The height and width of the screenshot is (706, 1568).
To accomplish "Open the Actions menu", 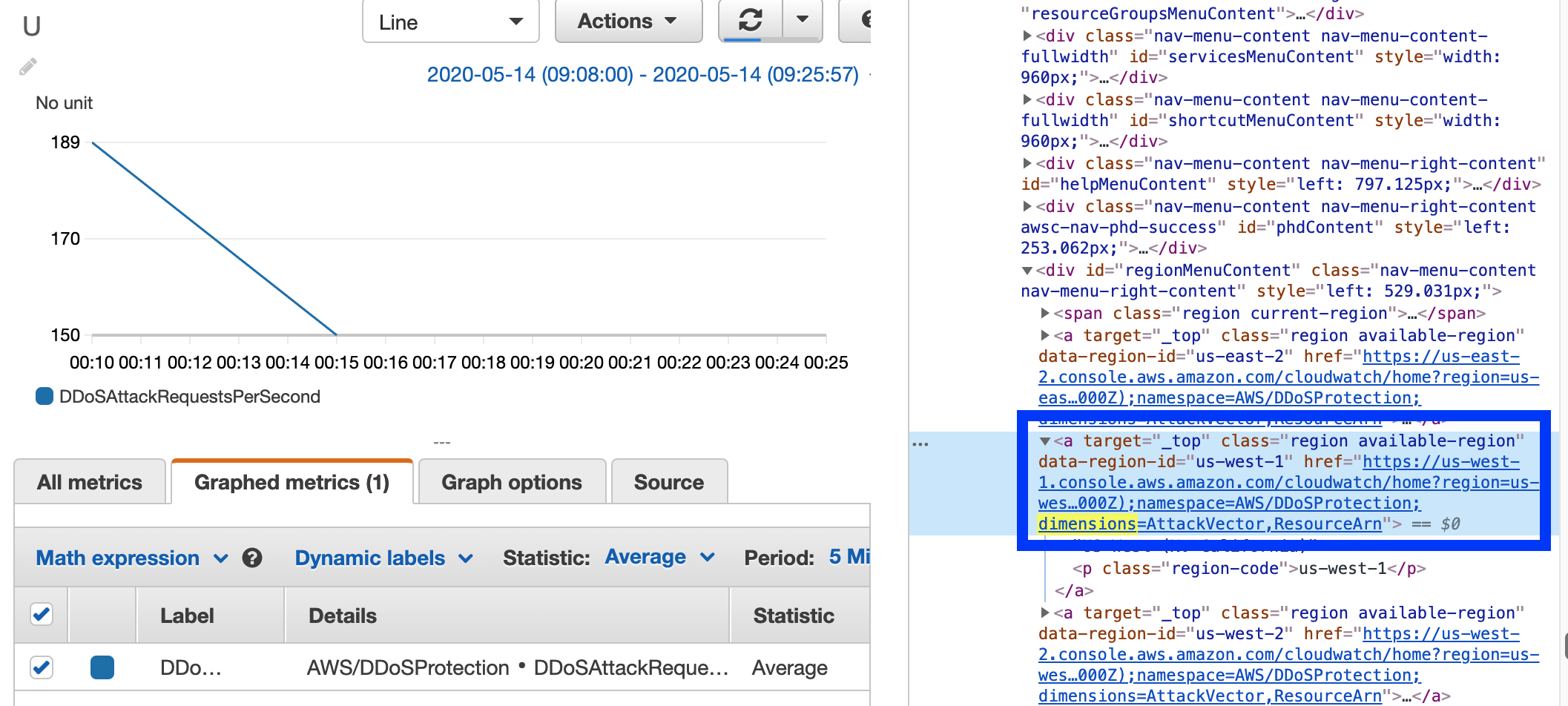I will click(627, 21).
